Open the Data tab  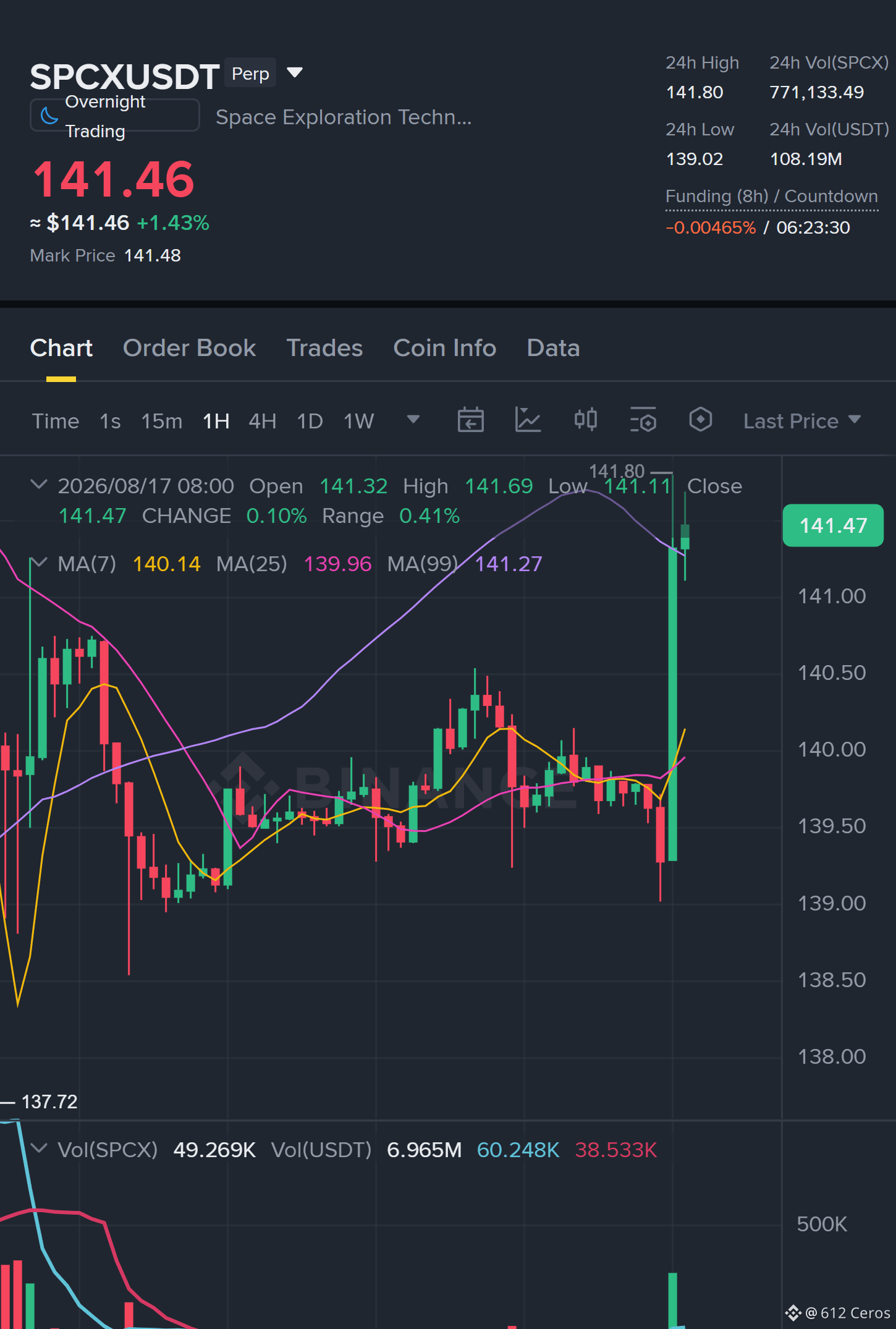click(x=553, y=348)
